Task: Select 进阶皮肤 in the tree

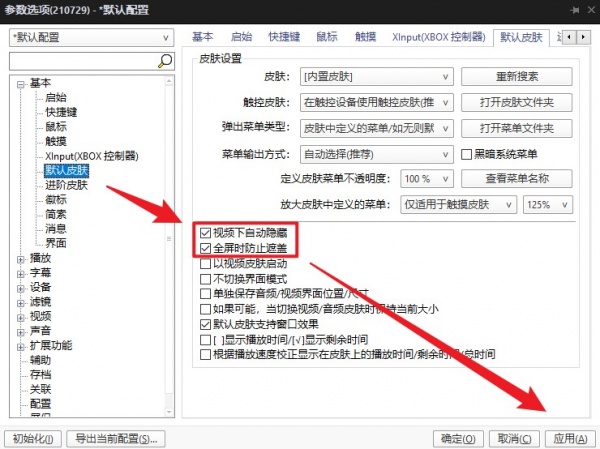Action: [66, 185]
